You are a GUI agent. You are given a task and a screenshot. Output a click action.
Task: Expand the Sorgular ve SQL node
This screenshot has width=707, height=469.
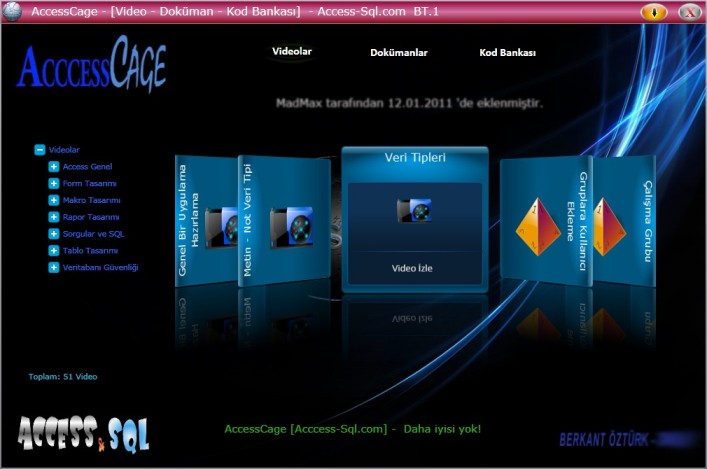click(x=54, y=233)
